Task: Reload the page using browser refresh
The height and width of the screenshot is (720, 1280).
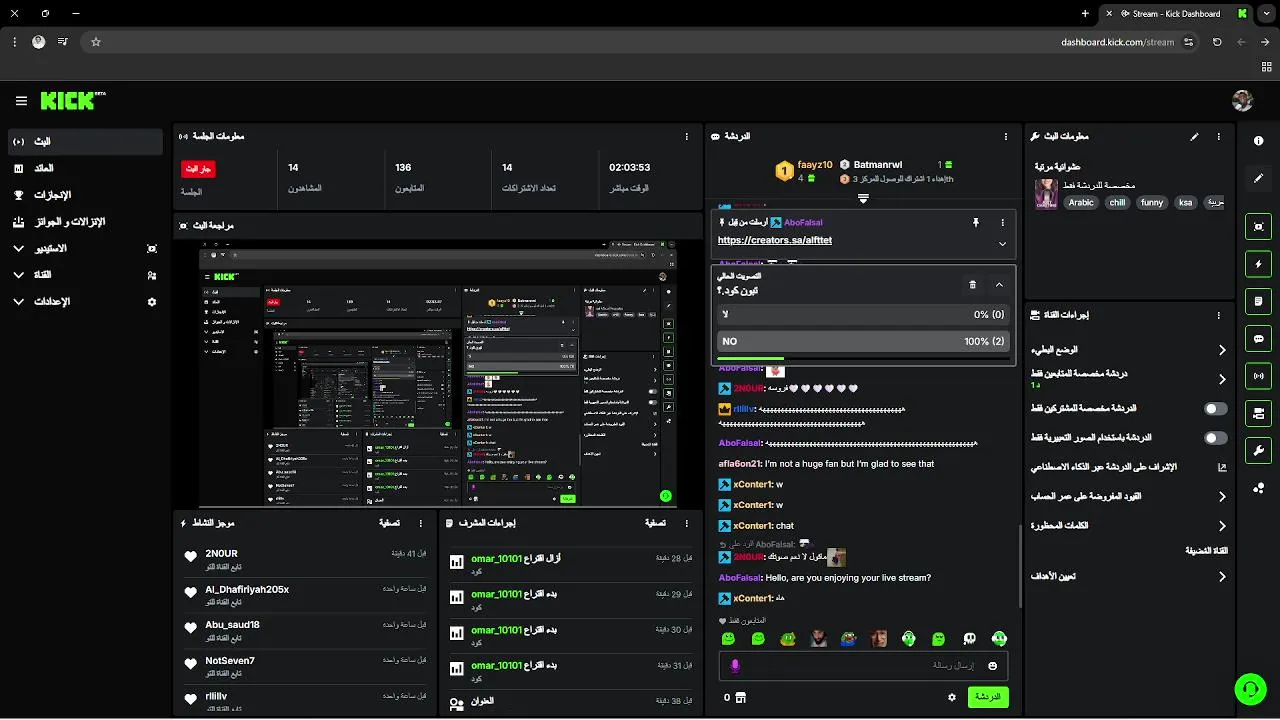Action: (1217, 42)
